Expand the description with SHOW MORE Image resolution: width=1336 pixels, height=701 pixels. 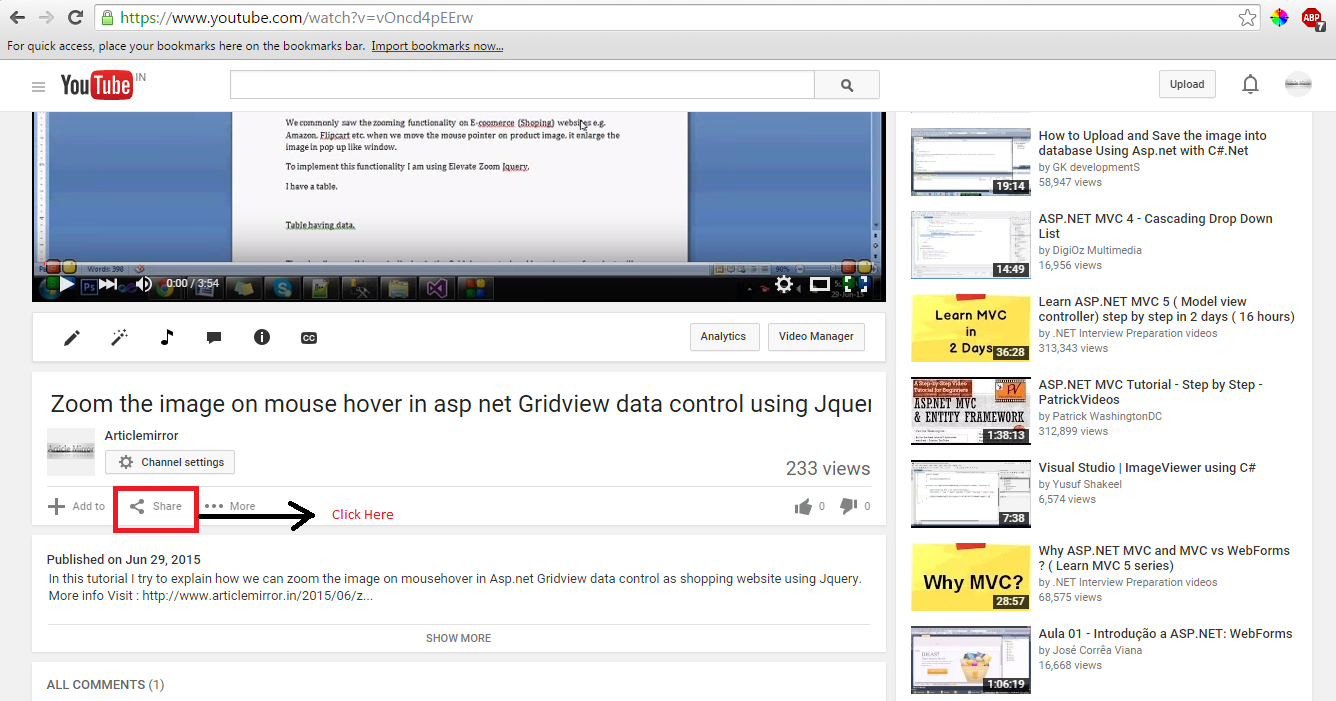[x=458, y=638]
